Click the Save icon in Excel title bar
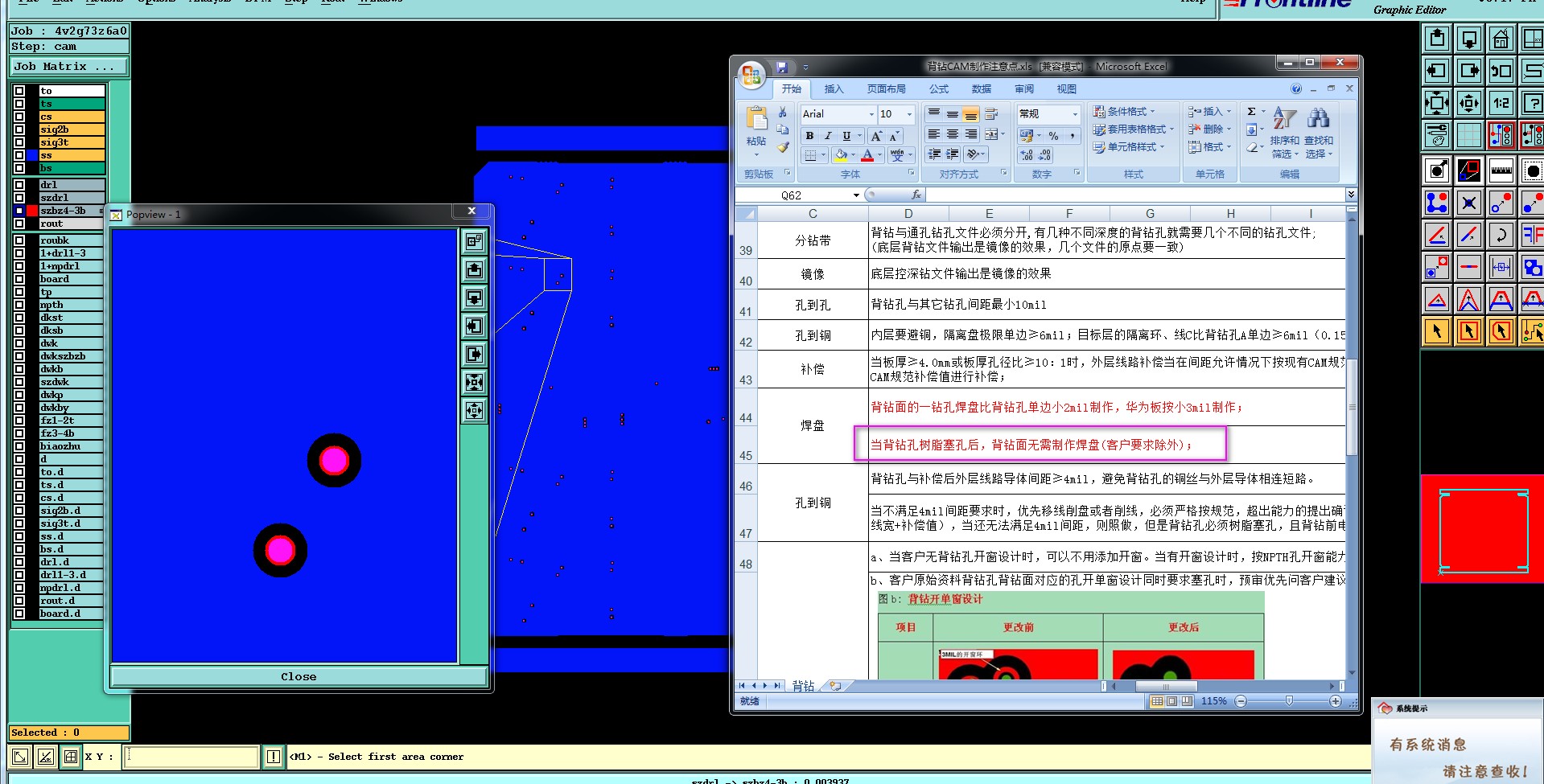 781,68
